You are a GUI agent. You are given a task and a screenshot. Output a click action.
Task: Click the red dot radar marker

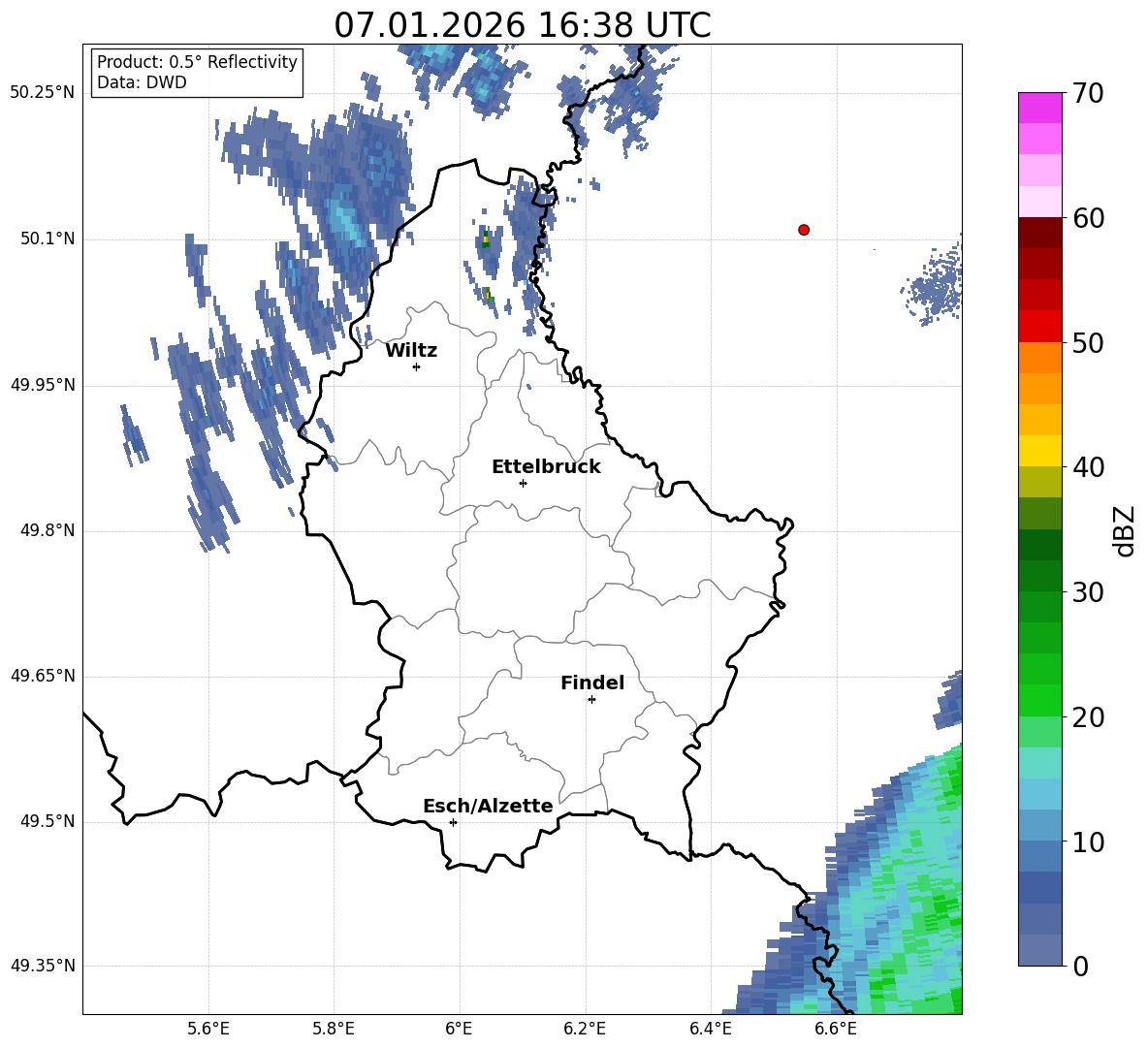tap(804, 230)
